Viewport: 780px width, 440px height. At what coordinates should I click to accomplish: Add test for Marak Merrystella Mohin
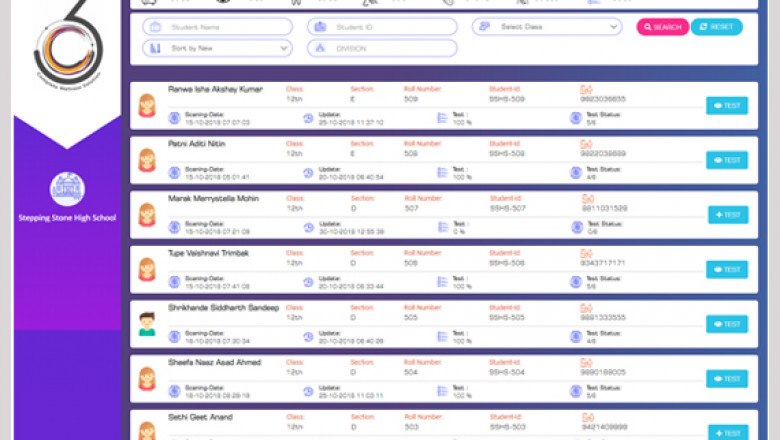pyautogui.click(x=728, y=215)
